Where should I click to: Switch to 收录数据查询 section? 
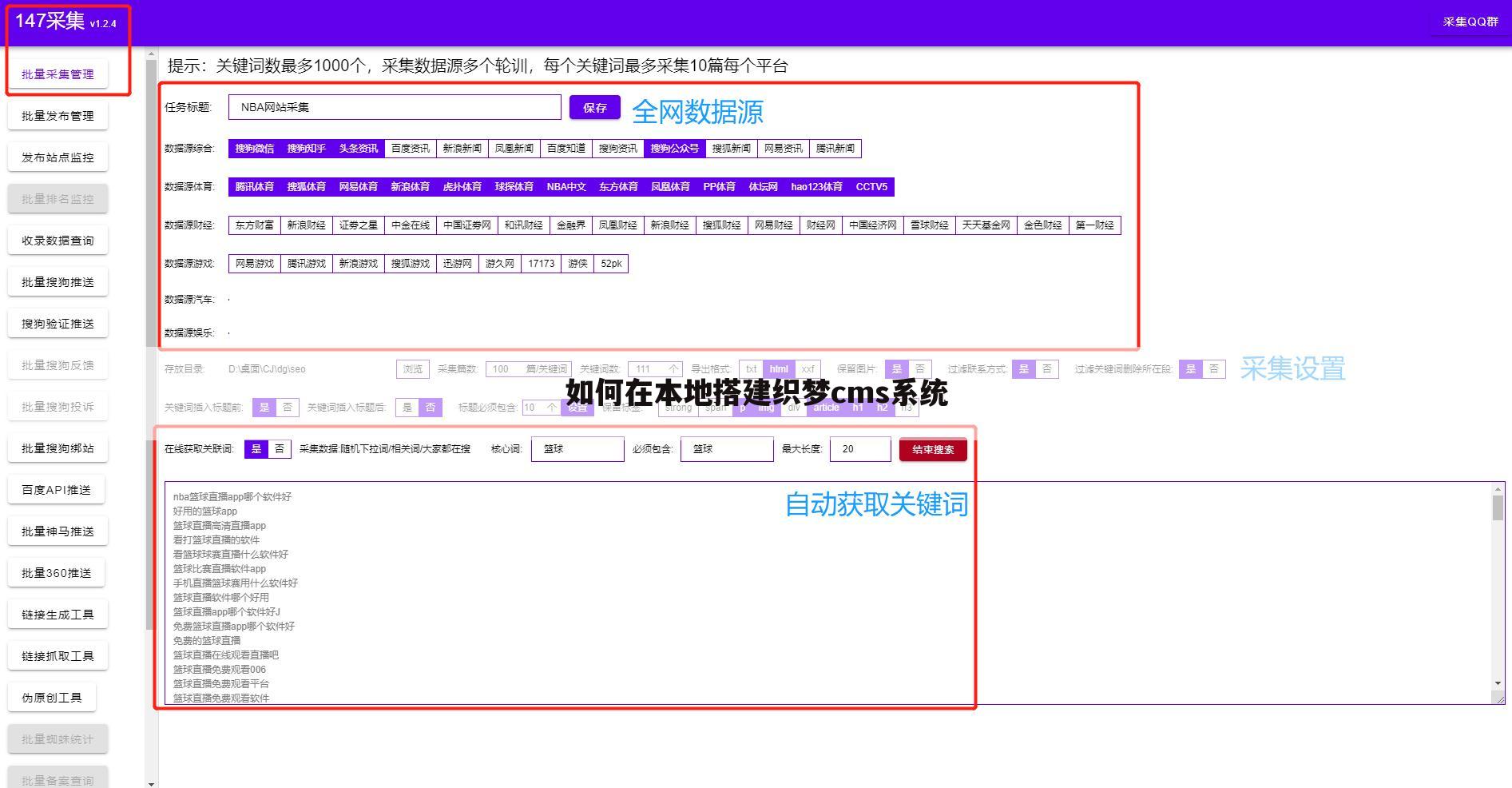pos(57,240)
